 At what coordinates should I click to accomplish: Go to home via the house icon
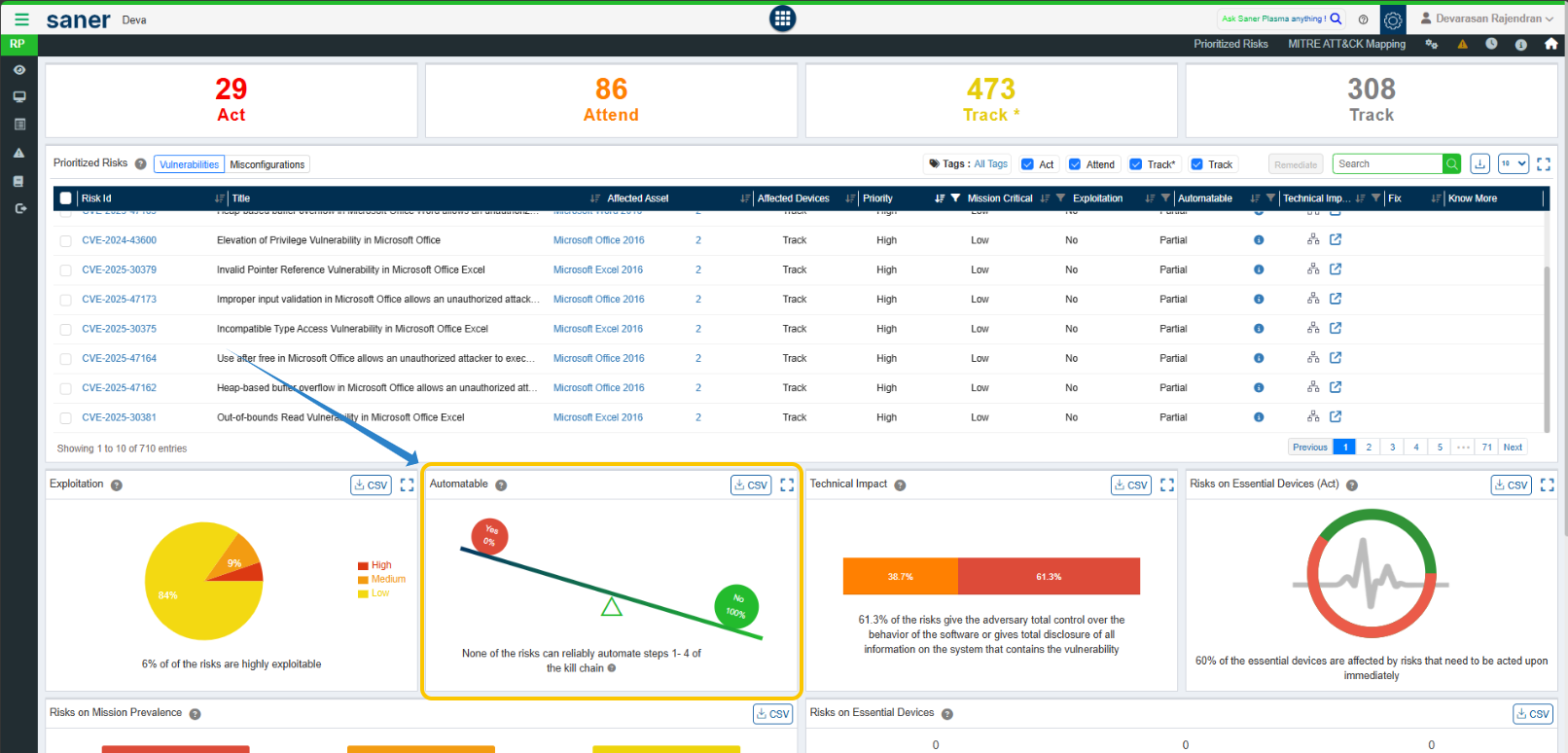coord(1550,44)
